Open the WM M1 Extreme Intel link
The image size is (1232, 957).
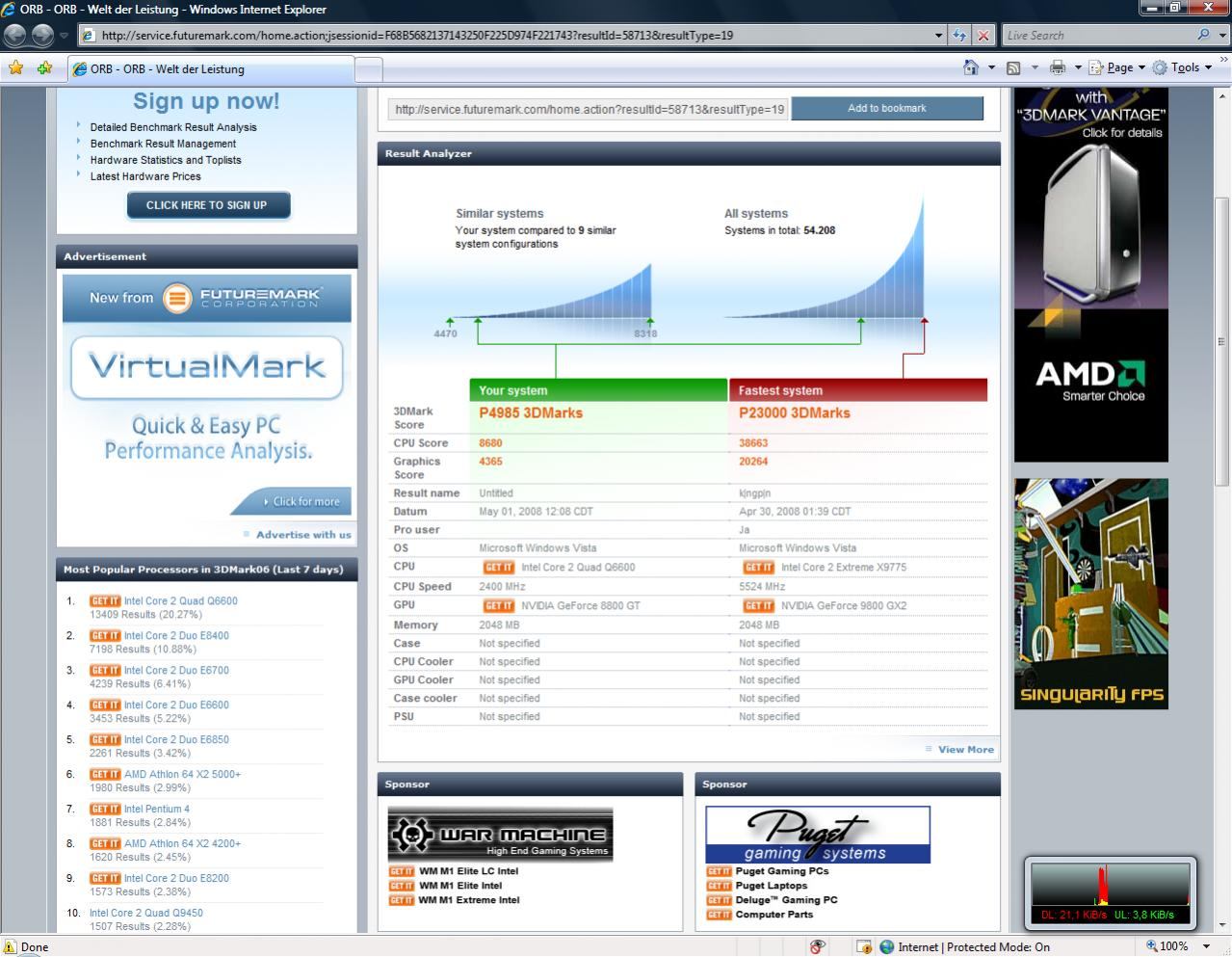(x=469, y=900)
